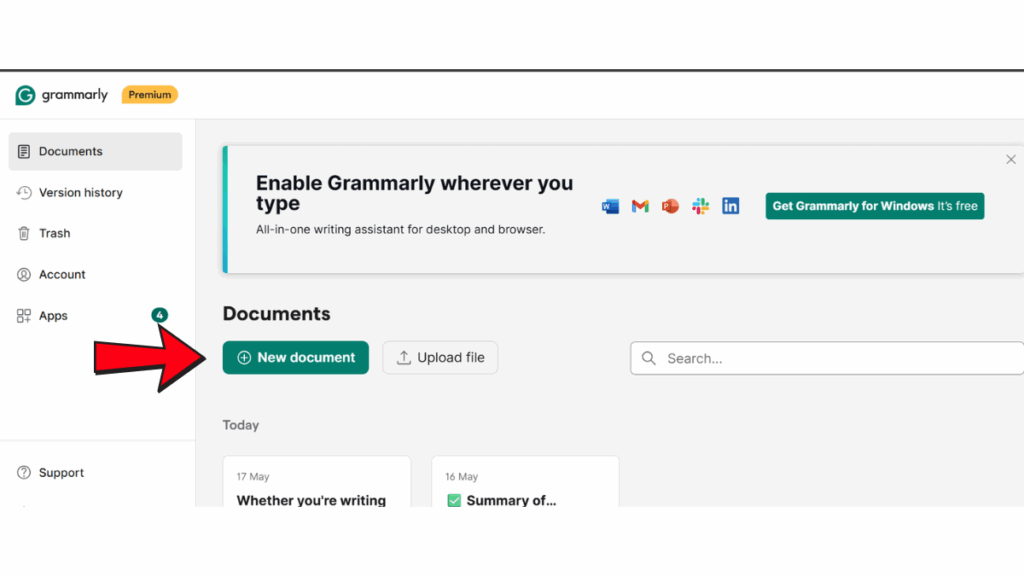Dismiss the Enable Grammarly banner
The image size is (1024, 576).
coord(1011,160)
